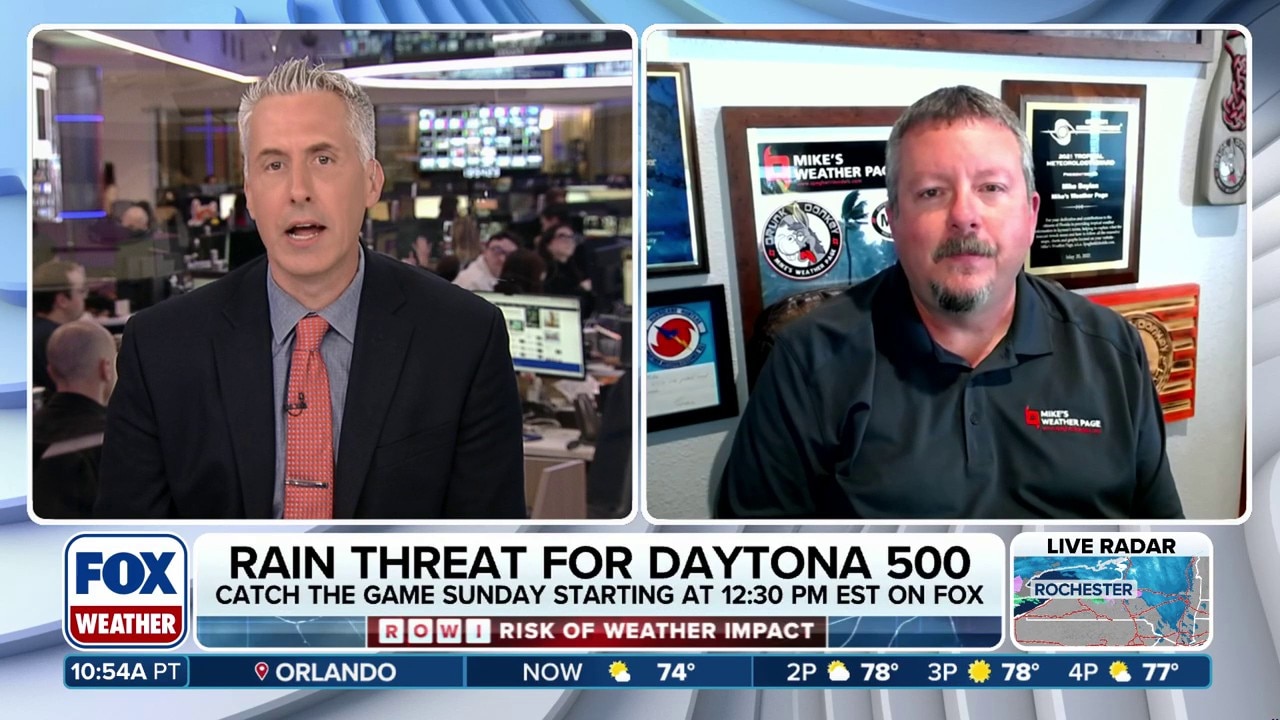Click the current temperature "74°"
Screen dimensions: 1280x720
[676, 672]
